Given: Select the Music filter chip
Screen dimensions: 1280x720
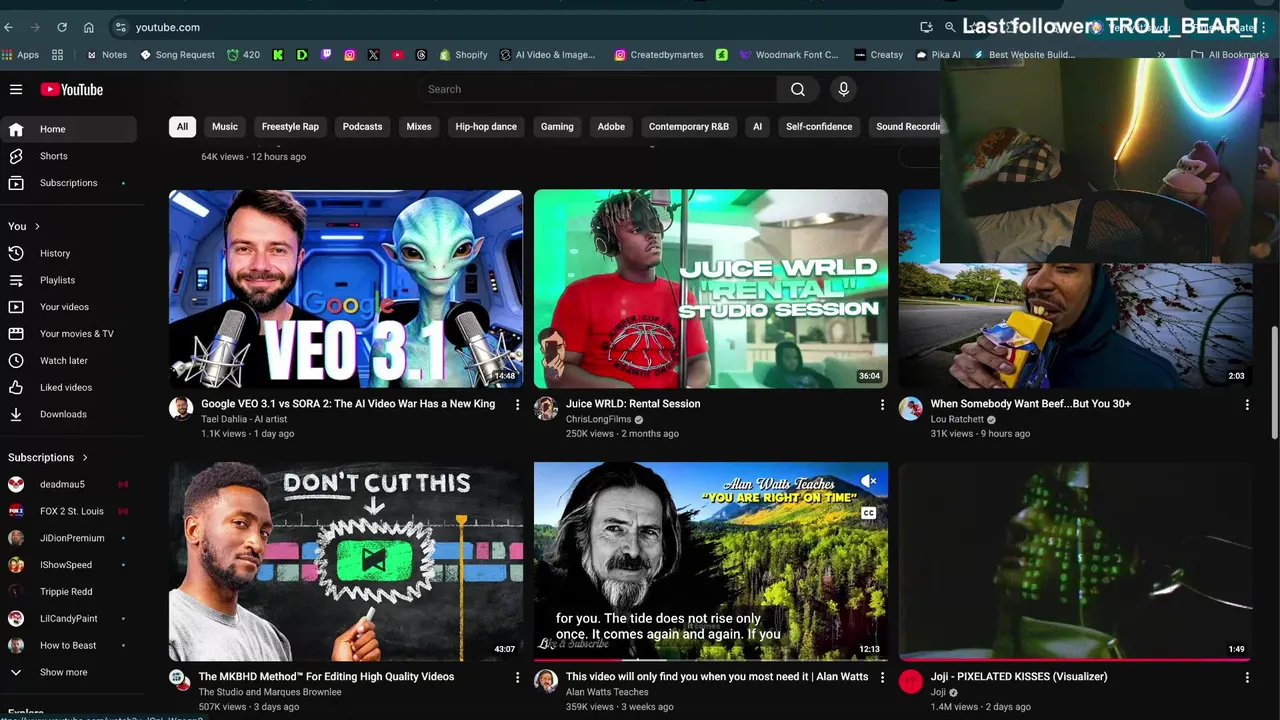Looking at the screenshot, I should pos(225,127).
